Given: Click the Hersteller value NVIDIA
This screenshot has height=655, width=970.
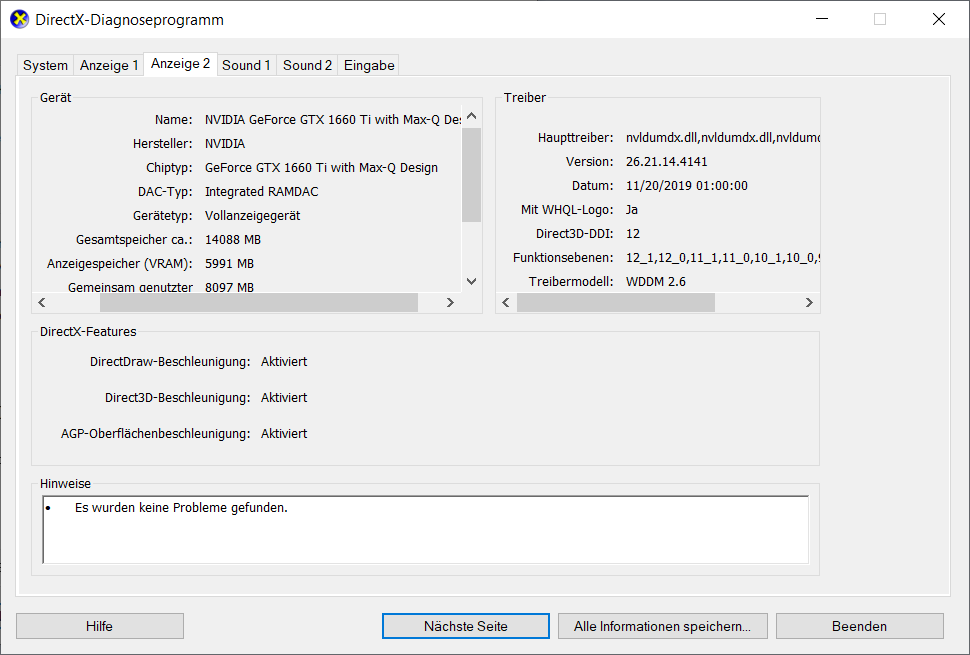Looking at the screenshot, I should click(225, 143).
